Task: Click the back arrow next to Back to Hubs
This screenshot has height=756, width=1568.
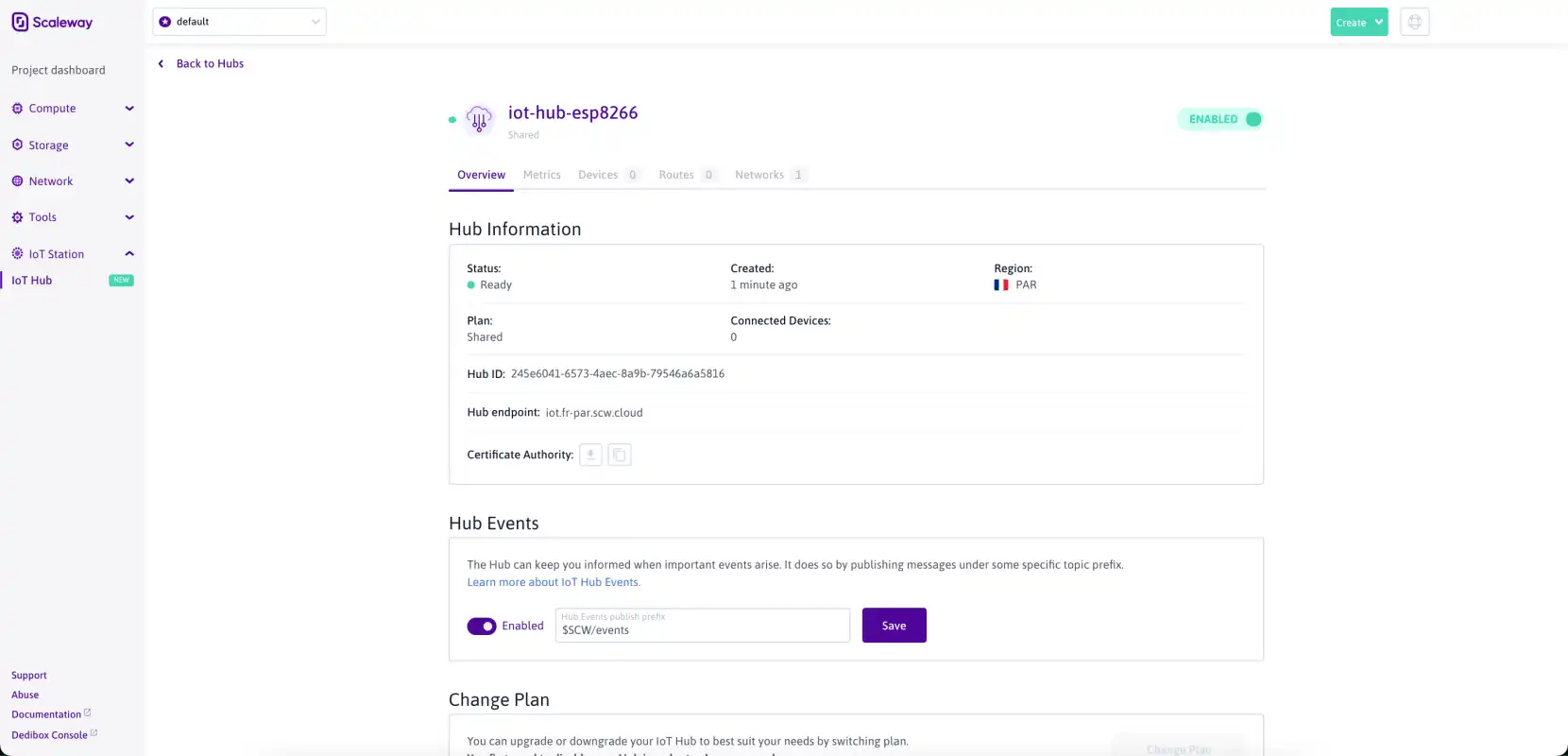Action: [161, 63]
